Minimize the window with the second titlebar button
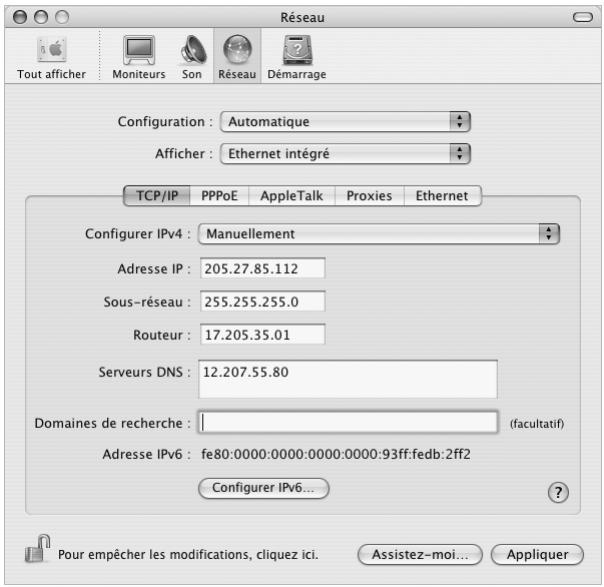Image resolution: width=604 pixels, height=587 pixels. (41, 17)
